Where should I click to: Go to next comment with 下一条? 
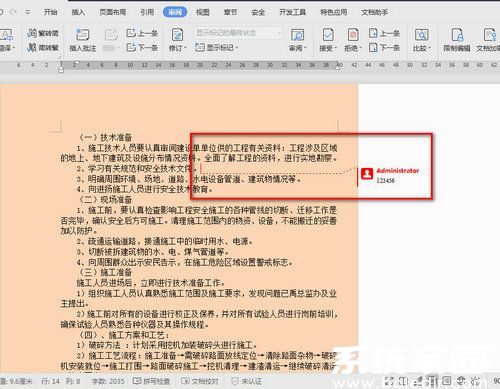[x=142, y=48]
